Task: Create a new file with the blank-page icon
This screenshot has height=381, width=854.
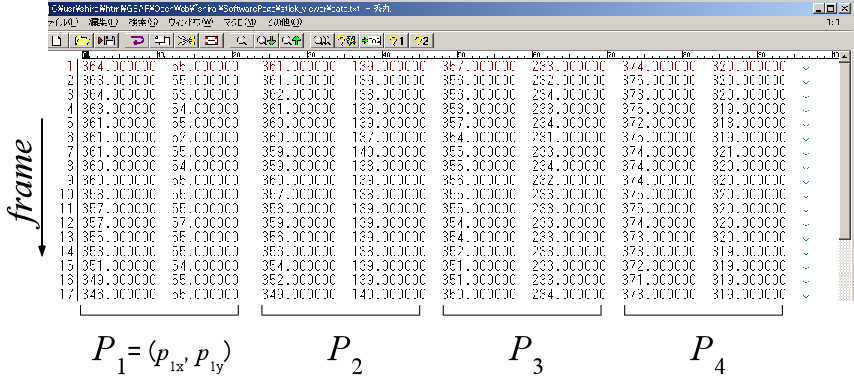Action: tap(57, 40)
